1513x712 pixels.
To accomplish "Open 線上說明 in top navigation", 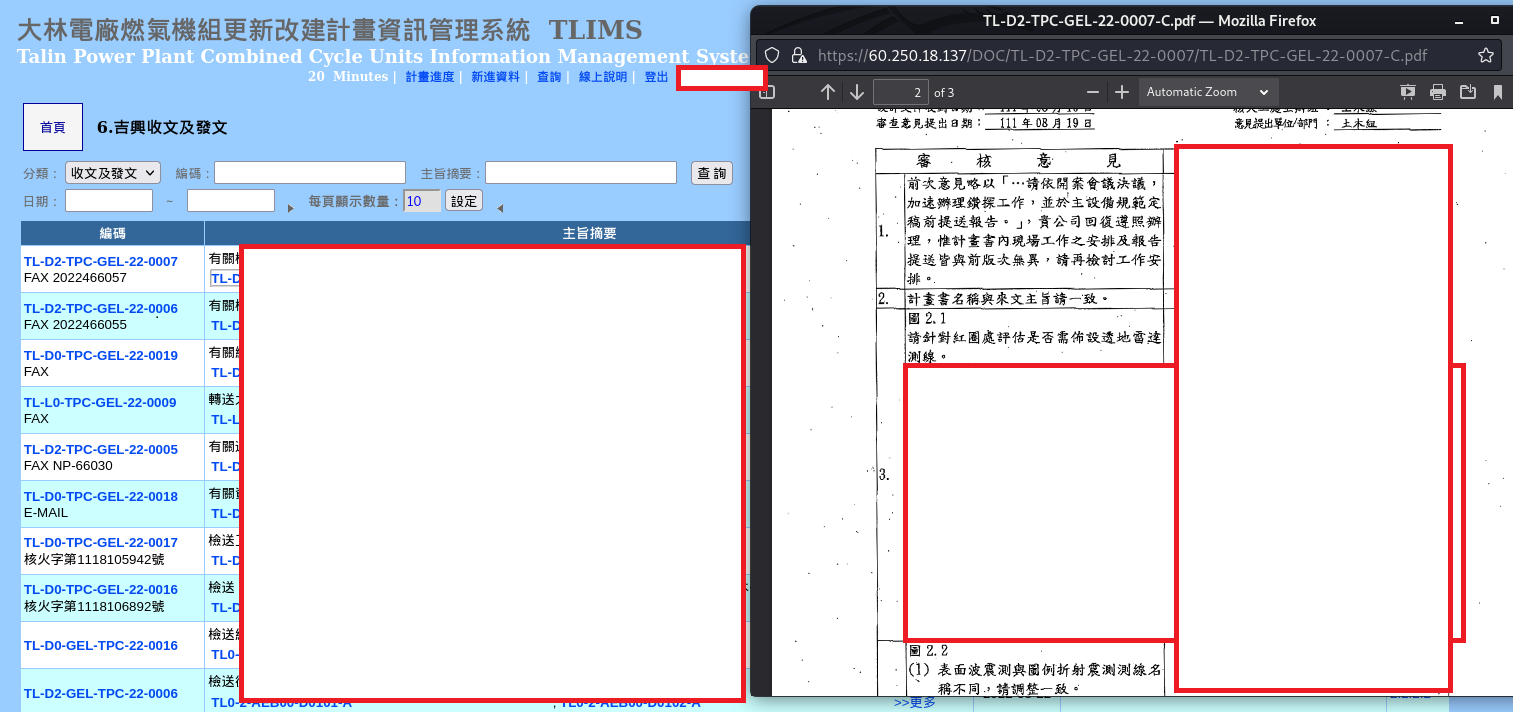I will (603, 77).
